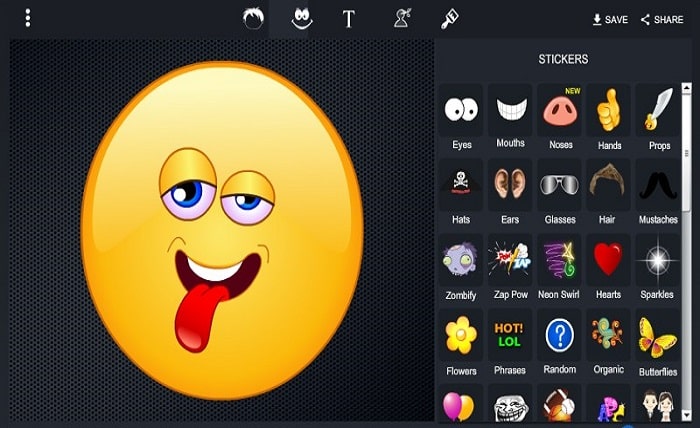Open the Hair sticker category

(609, 192)
